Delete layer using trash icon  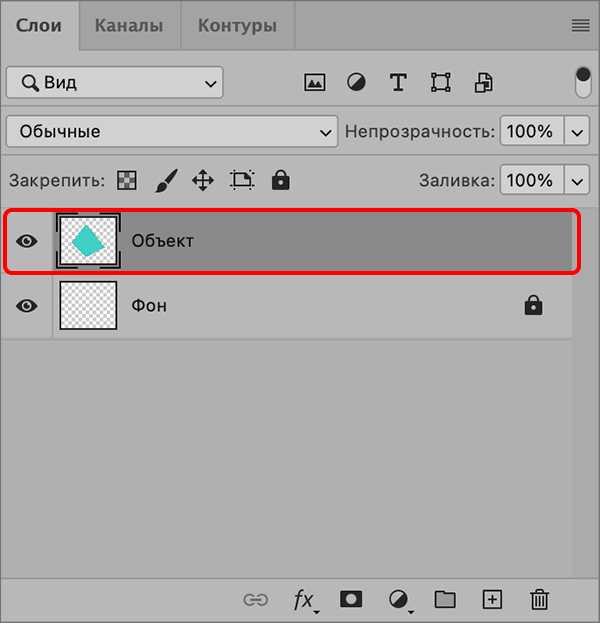pyautogui.click(x=540, y=599)
